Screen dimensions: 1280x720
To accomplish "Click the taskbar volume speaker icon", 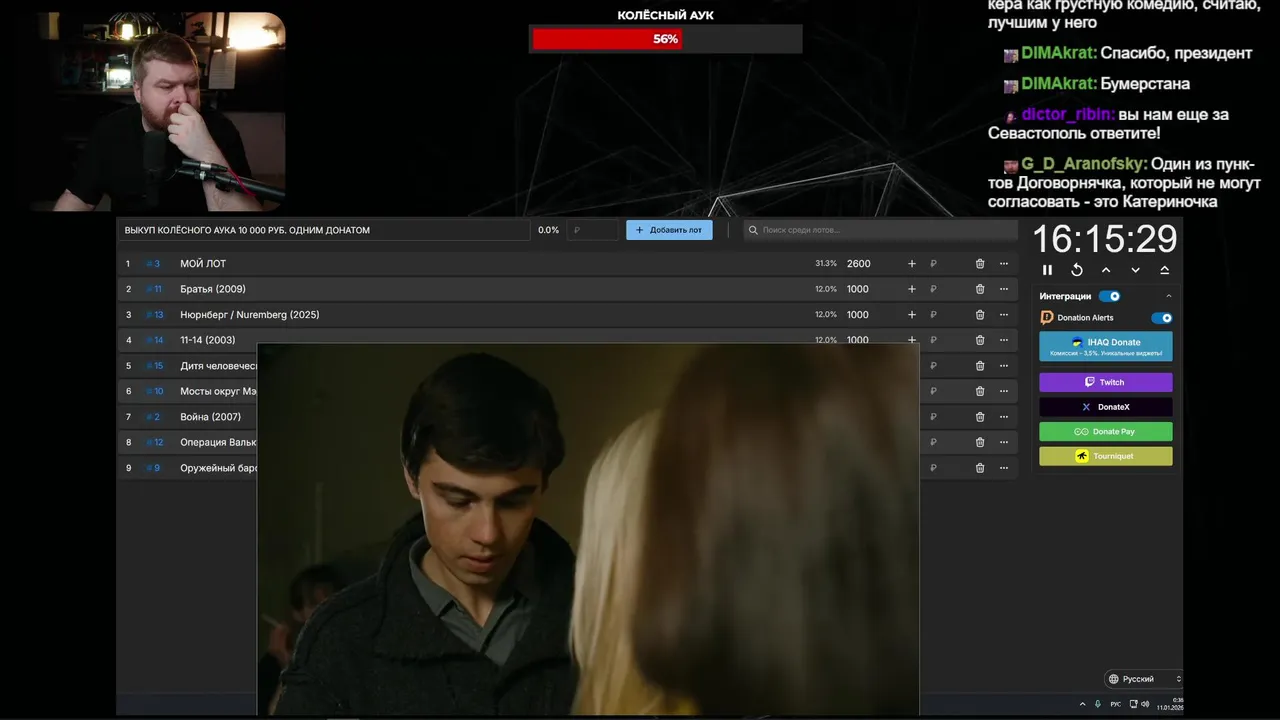I will [x=1145, y=704].
